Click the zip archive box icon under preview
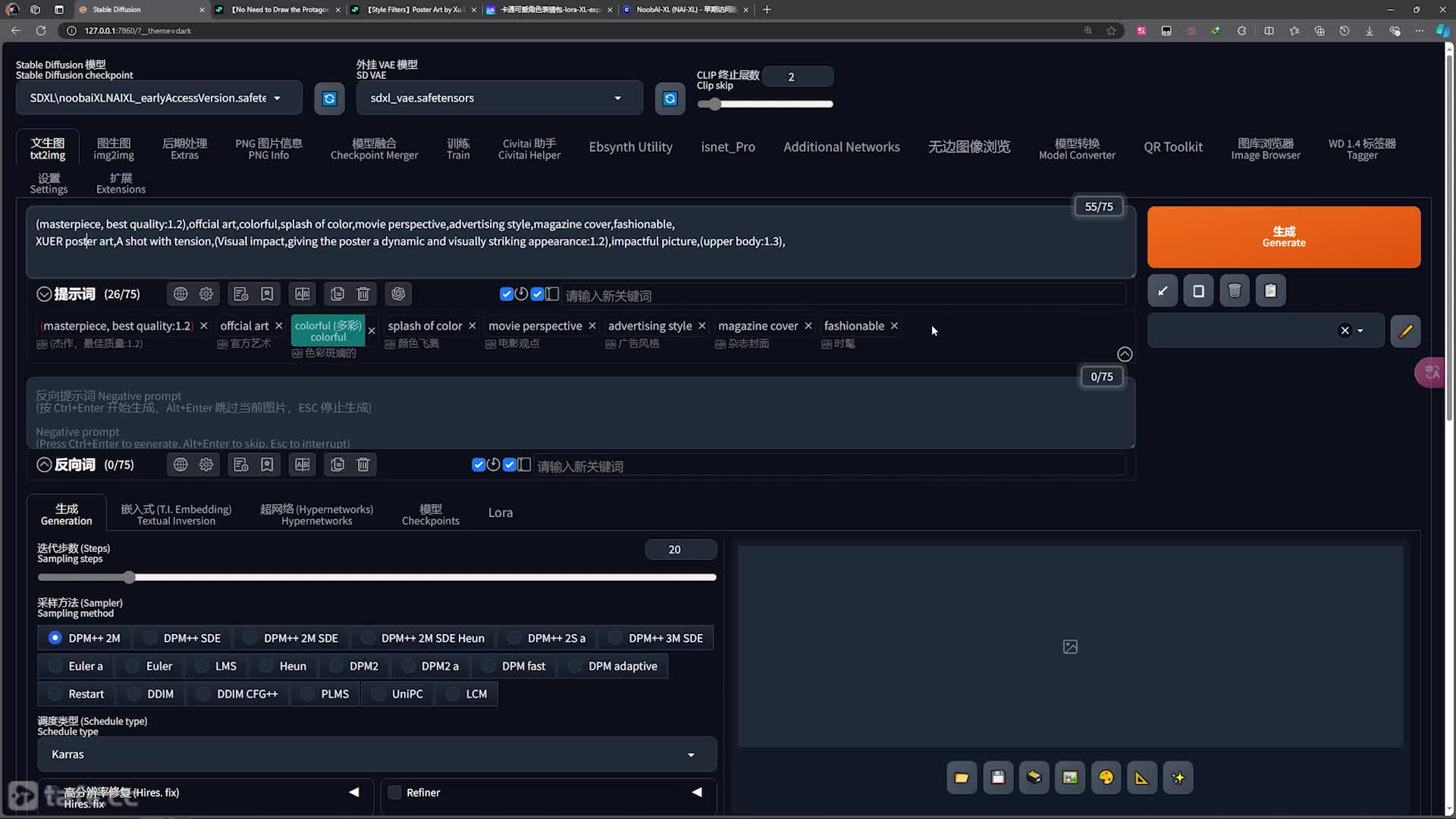The height and width of the screenshot is (819, 1456). (x=1034, y=777)
